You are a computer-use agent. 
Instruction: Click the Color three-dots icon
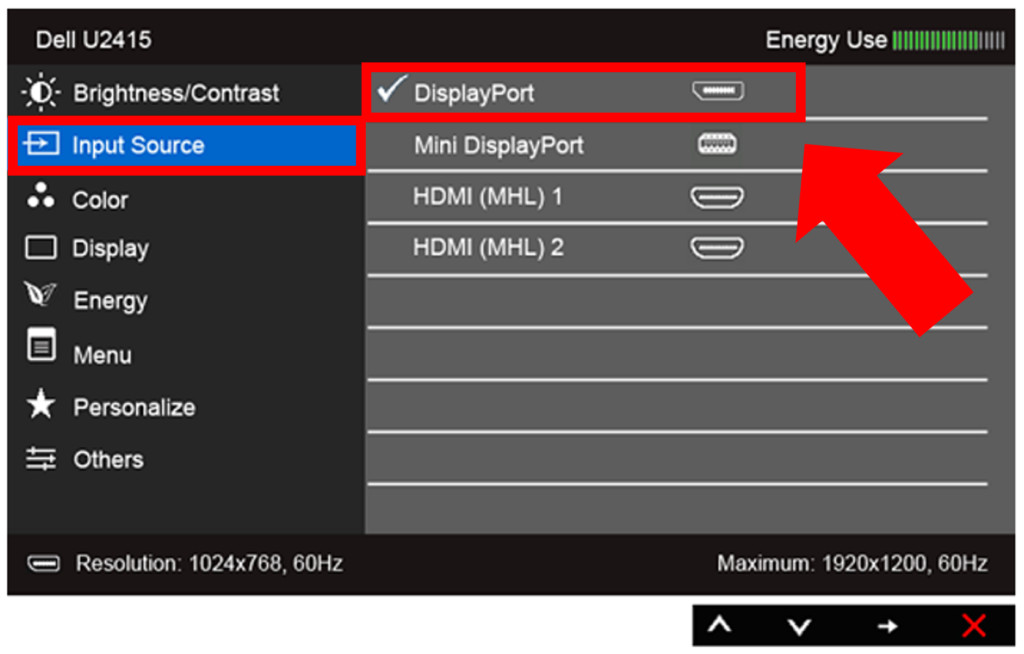(x=40, y=195)
